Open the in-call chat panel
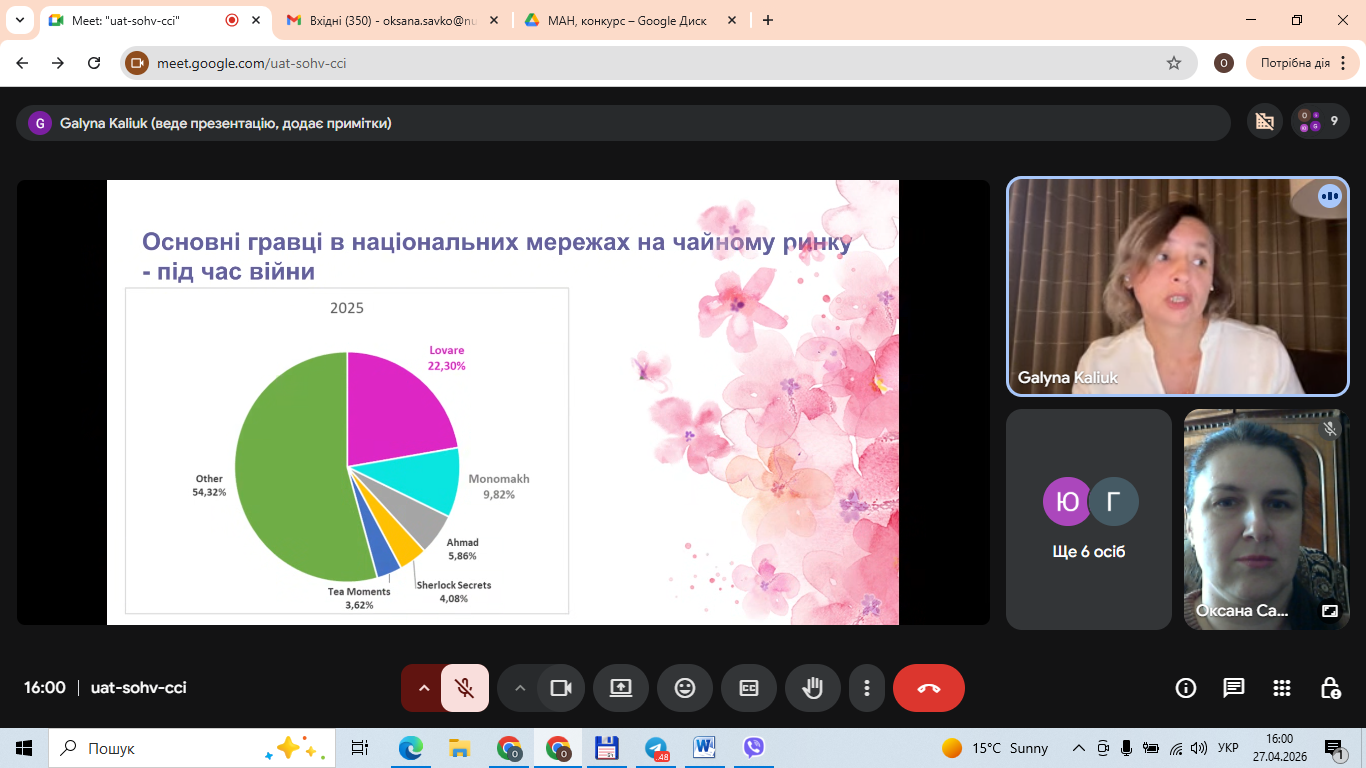 tap(1234, 688)
